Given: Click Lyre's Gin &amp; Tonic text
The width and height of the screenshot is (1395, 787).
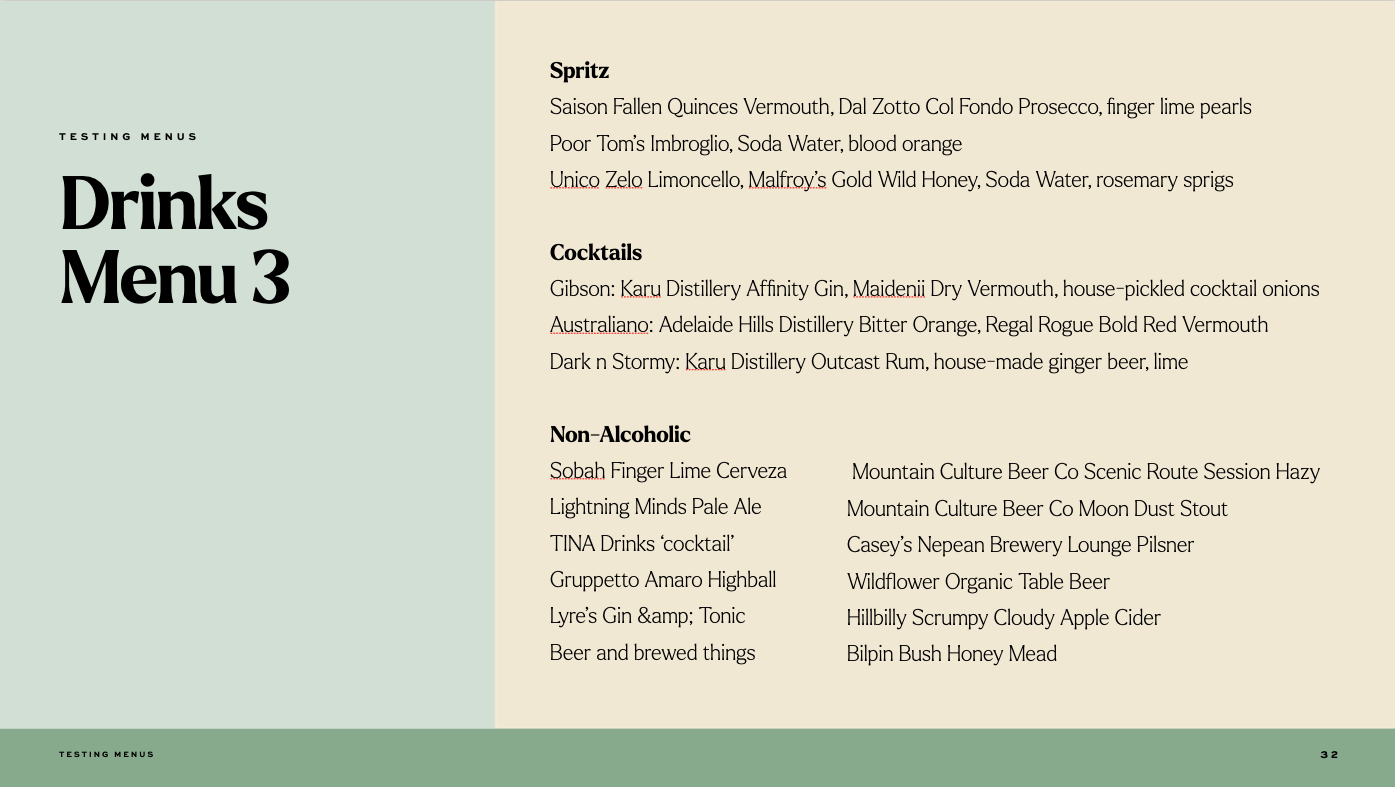Looking at the screenshot, I should pyautogui.click(x=647, y=616).
